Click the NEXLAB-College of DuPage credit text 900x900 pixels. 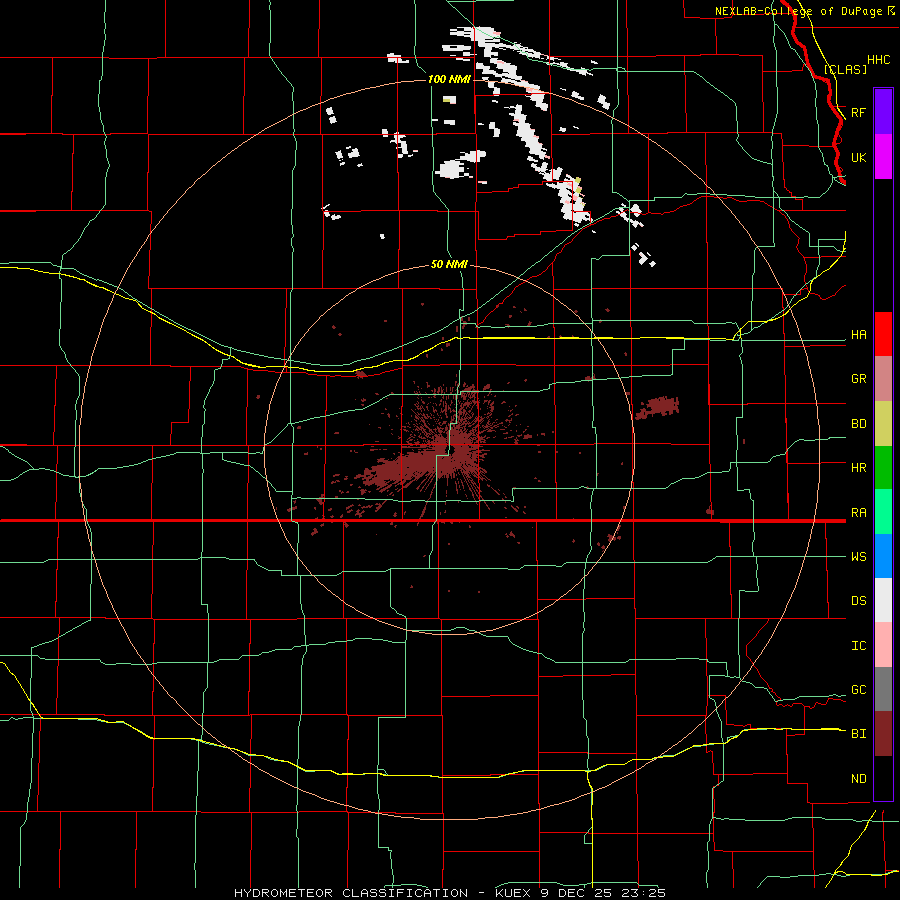[799, 11]
